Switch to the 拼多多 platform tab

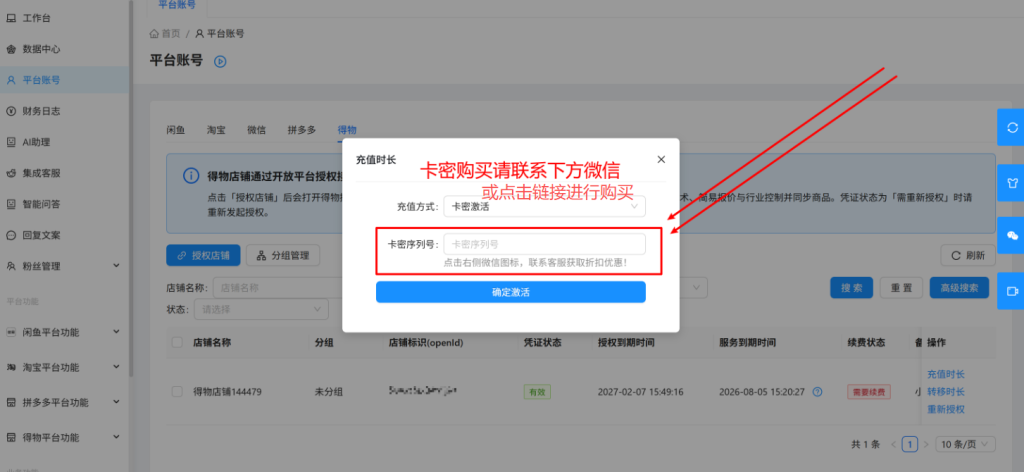click(x=302, y=130)
